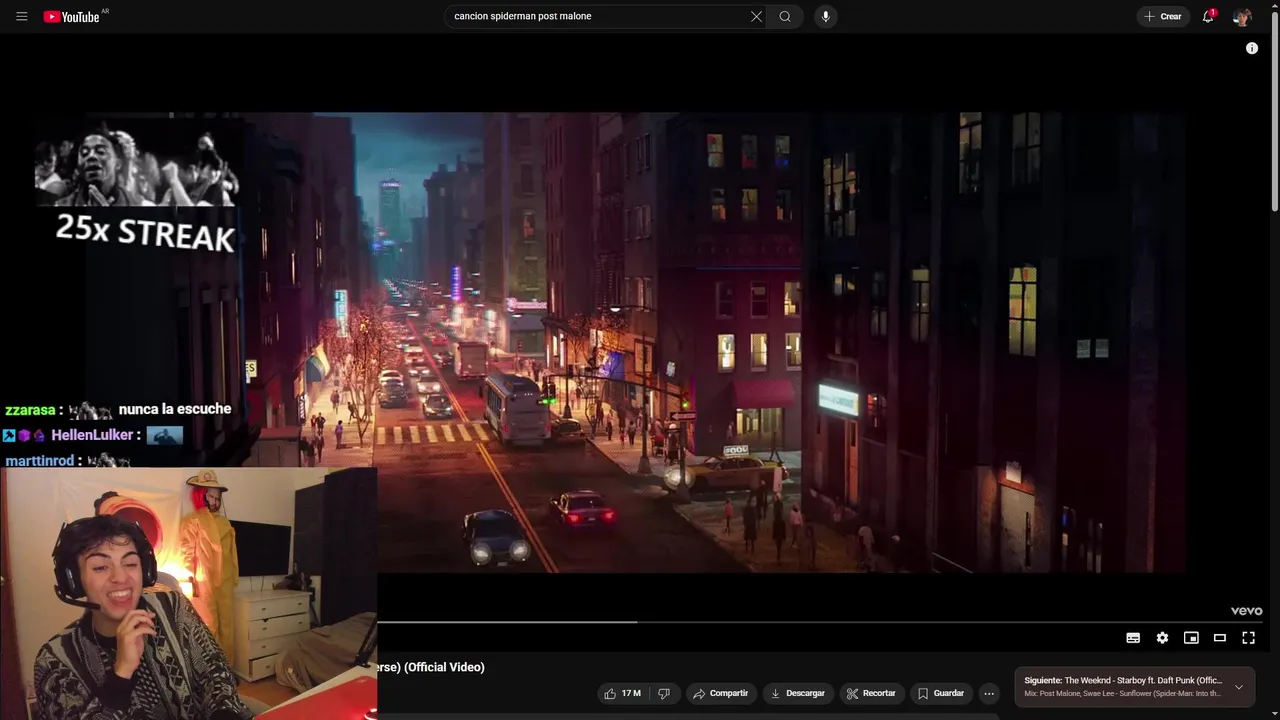Open the notifications bell
Screen dimensions: 1280x720
pos(1208,16)
